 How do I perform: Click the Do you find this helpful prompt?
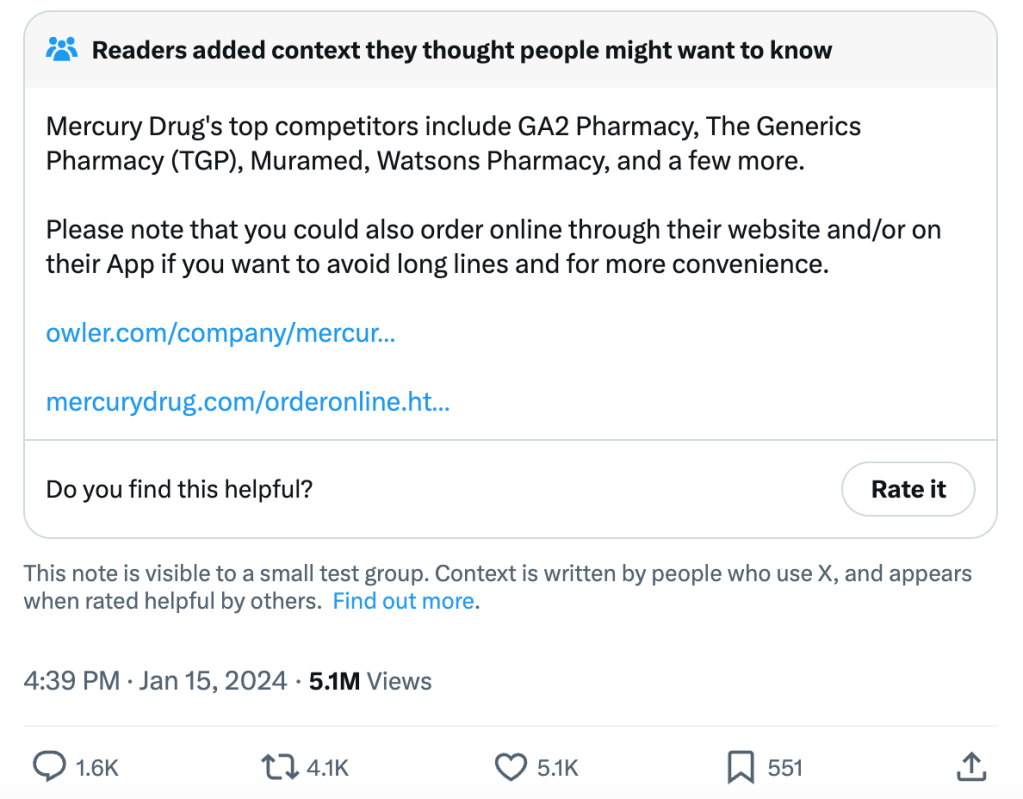tap(180, 489)
